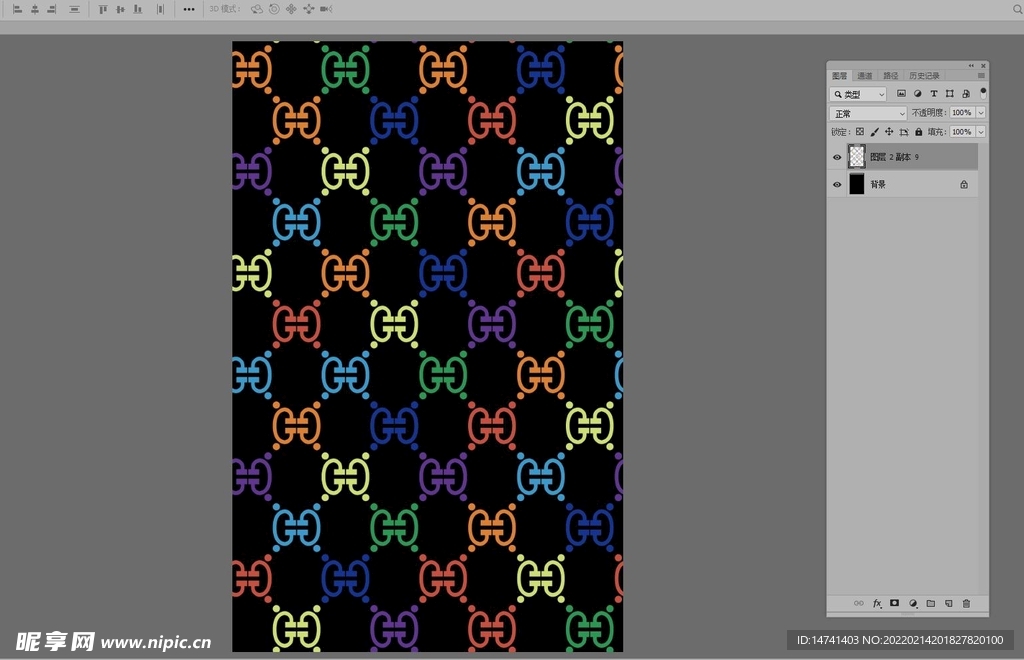Filter layers by type (T) layers

934,93
